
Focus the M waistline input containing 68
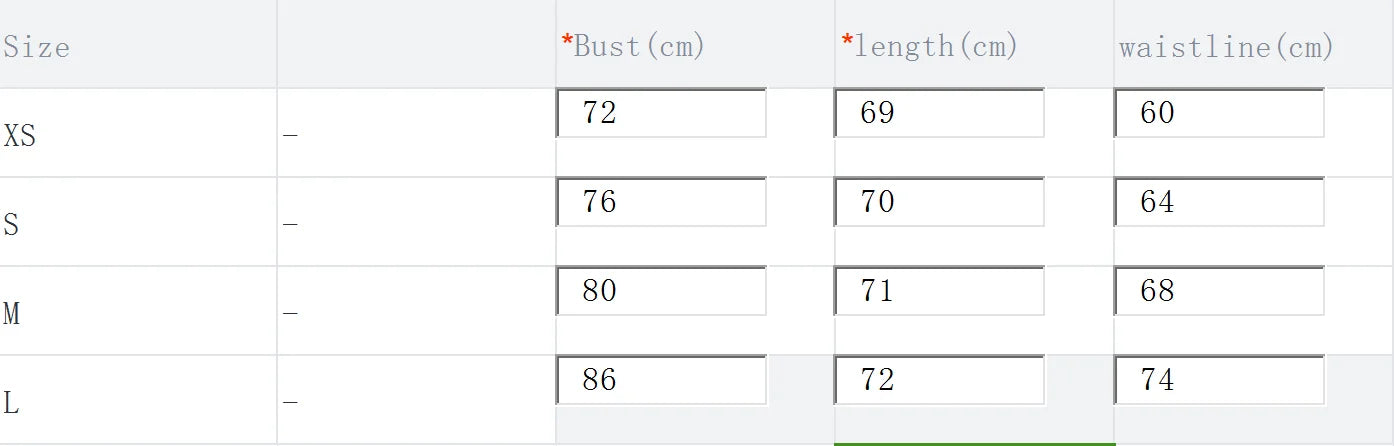(x=1219, y=291)
